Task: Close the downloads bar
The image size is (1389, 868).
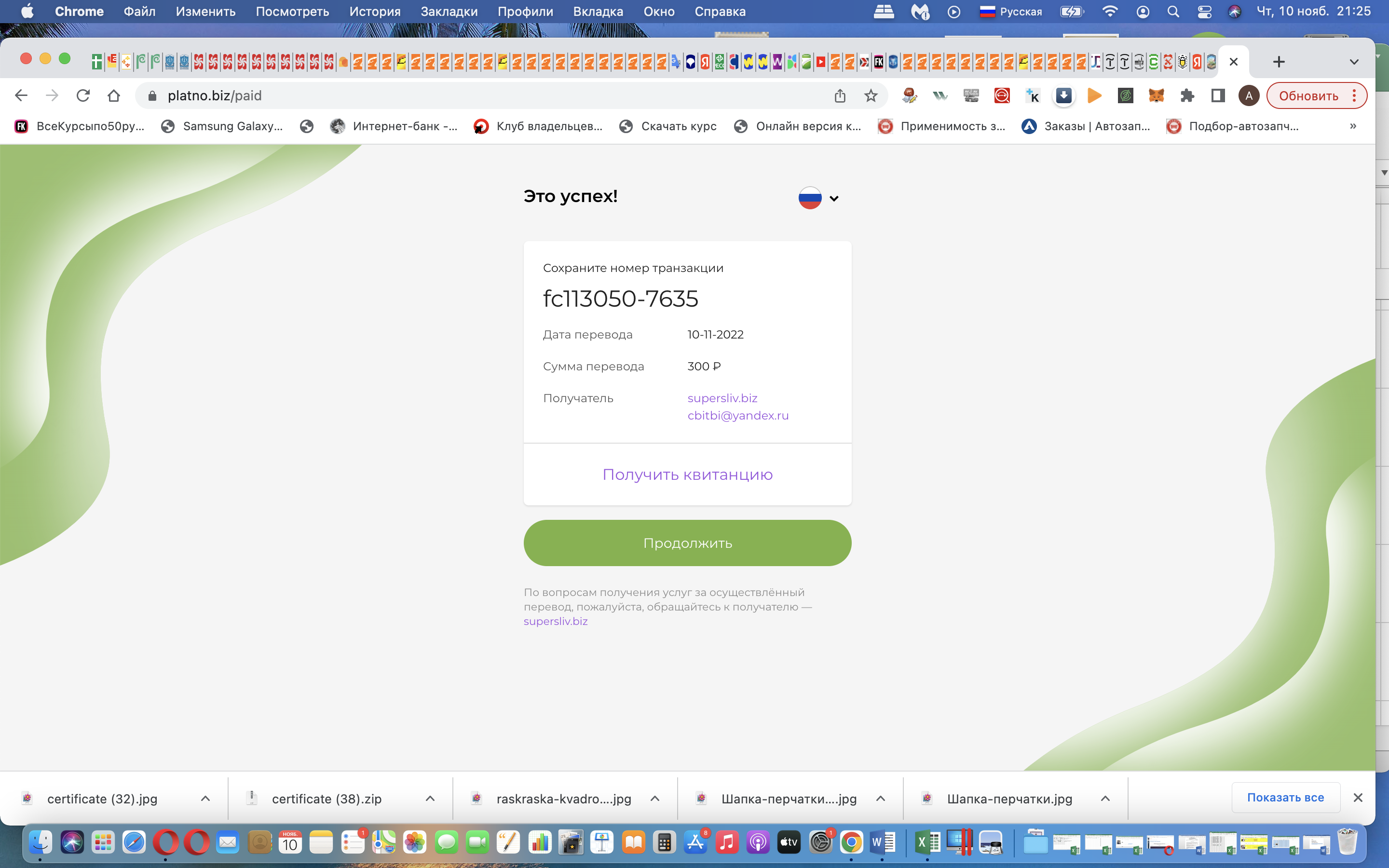Action: tap(1358, 798)
